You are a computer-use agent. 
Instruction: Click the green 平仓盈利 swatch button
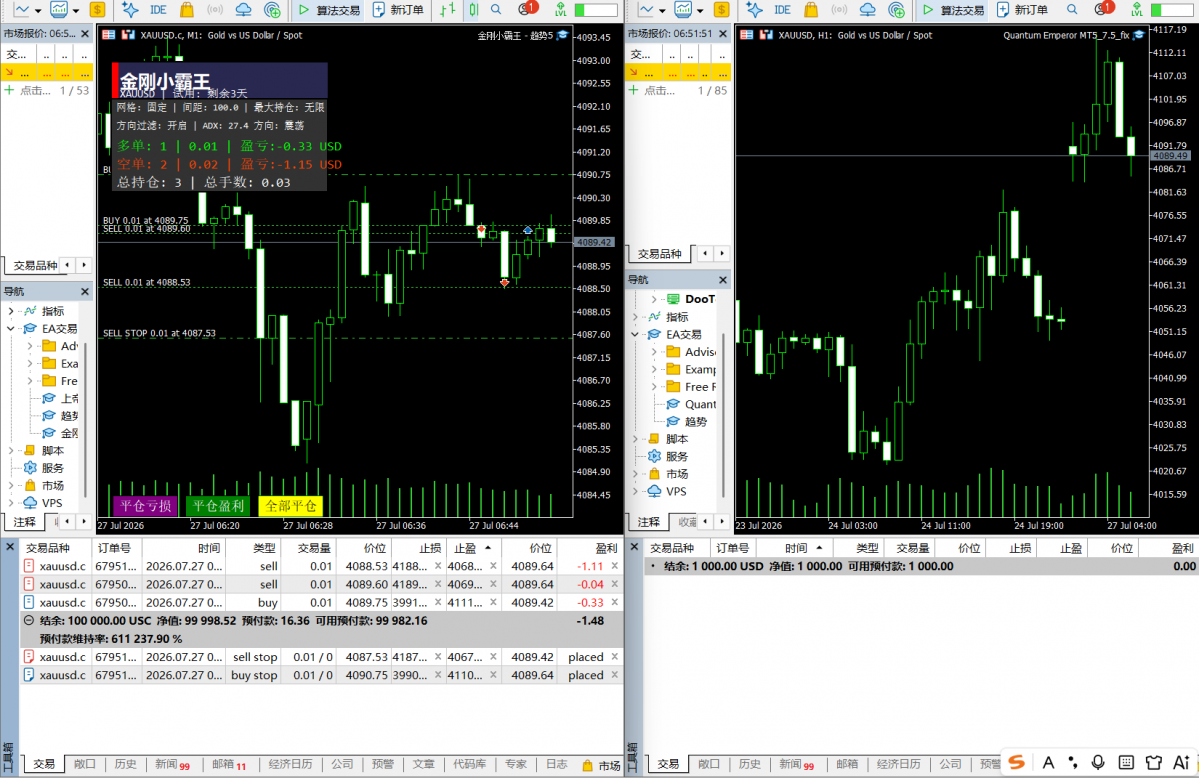[218, 506]
